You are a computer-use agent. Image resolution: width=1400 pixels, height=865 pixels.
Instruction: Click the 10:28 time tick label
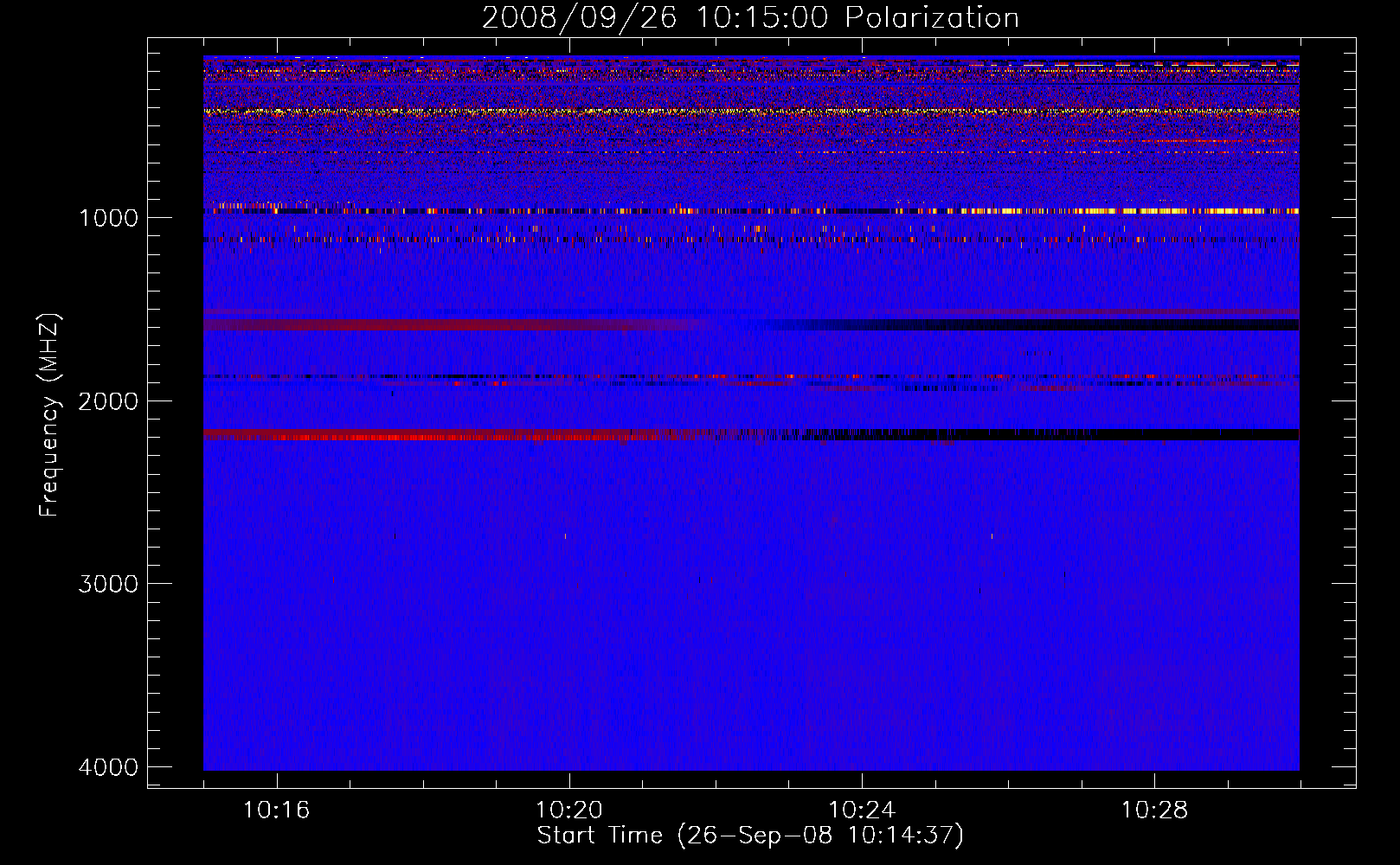pyautogui.click(x=1155, y=810)
